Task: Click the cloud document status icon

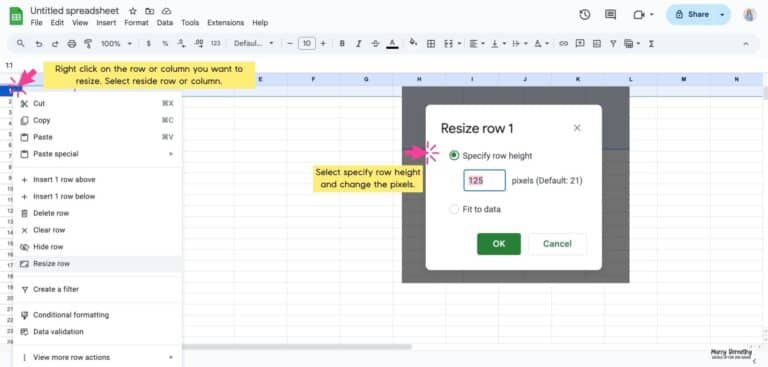Action: 166,11
